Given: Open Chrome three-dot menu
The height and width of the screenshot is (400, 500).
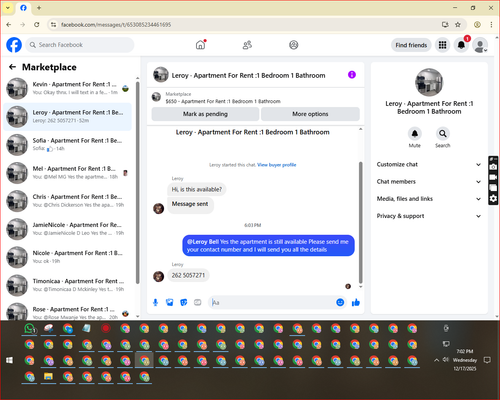Looking at the screenshot, I should (x=491, y=25).
